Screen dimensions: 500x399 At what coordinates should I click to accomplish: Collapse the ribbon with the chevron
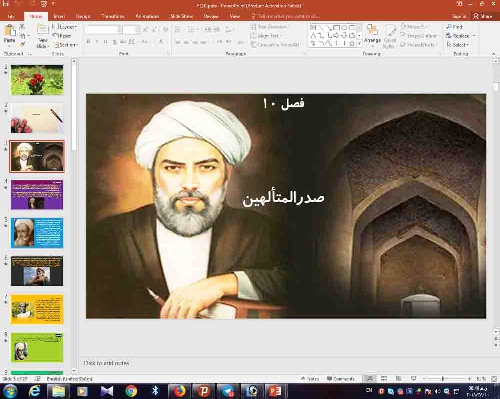[x=494, y=54]
